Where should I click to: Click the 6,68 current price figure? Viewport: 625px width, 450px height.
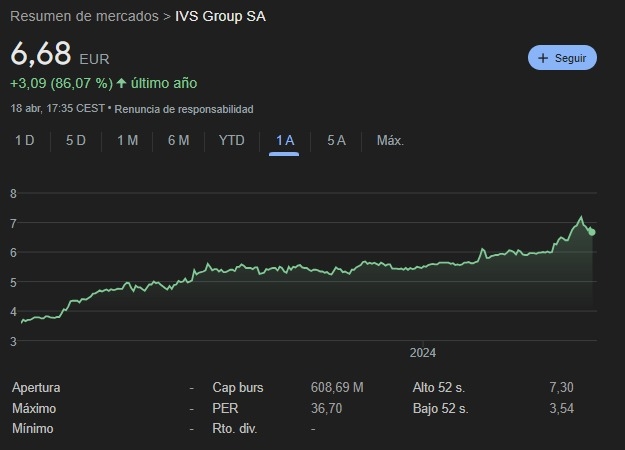41,54
